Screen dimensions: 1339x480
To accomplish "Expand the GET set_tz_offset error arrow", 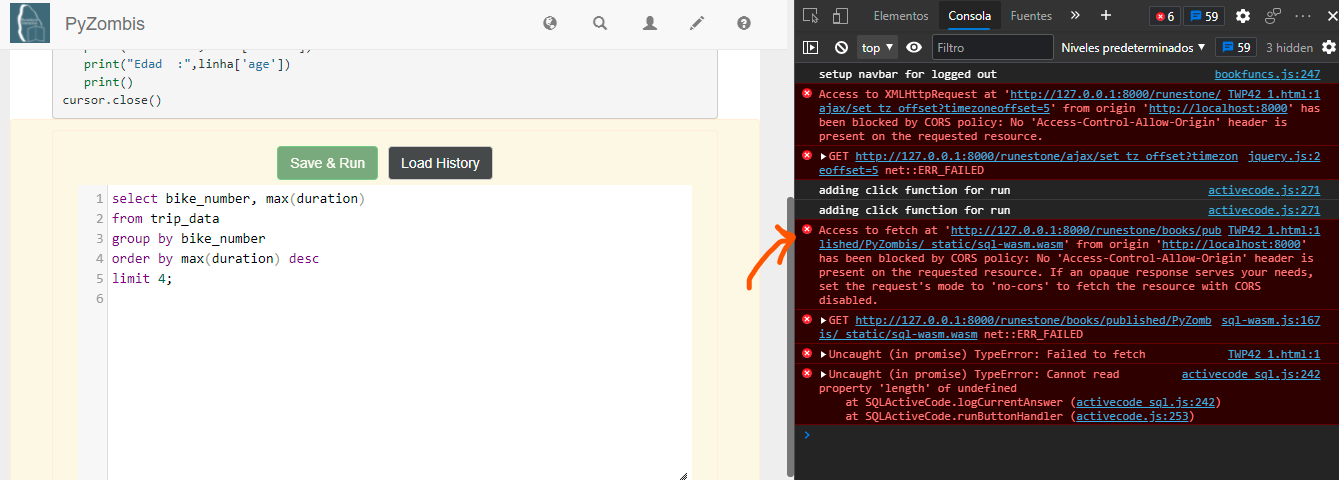I will 824,156.
